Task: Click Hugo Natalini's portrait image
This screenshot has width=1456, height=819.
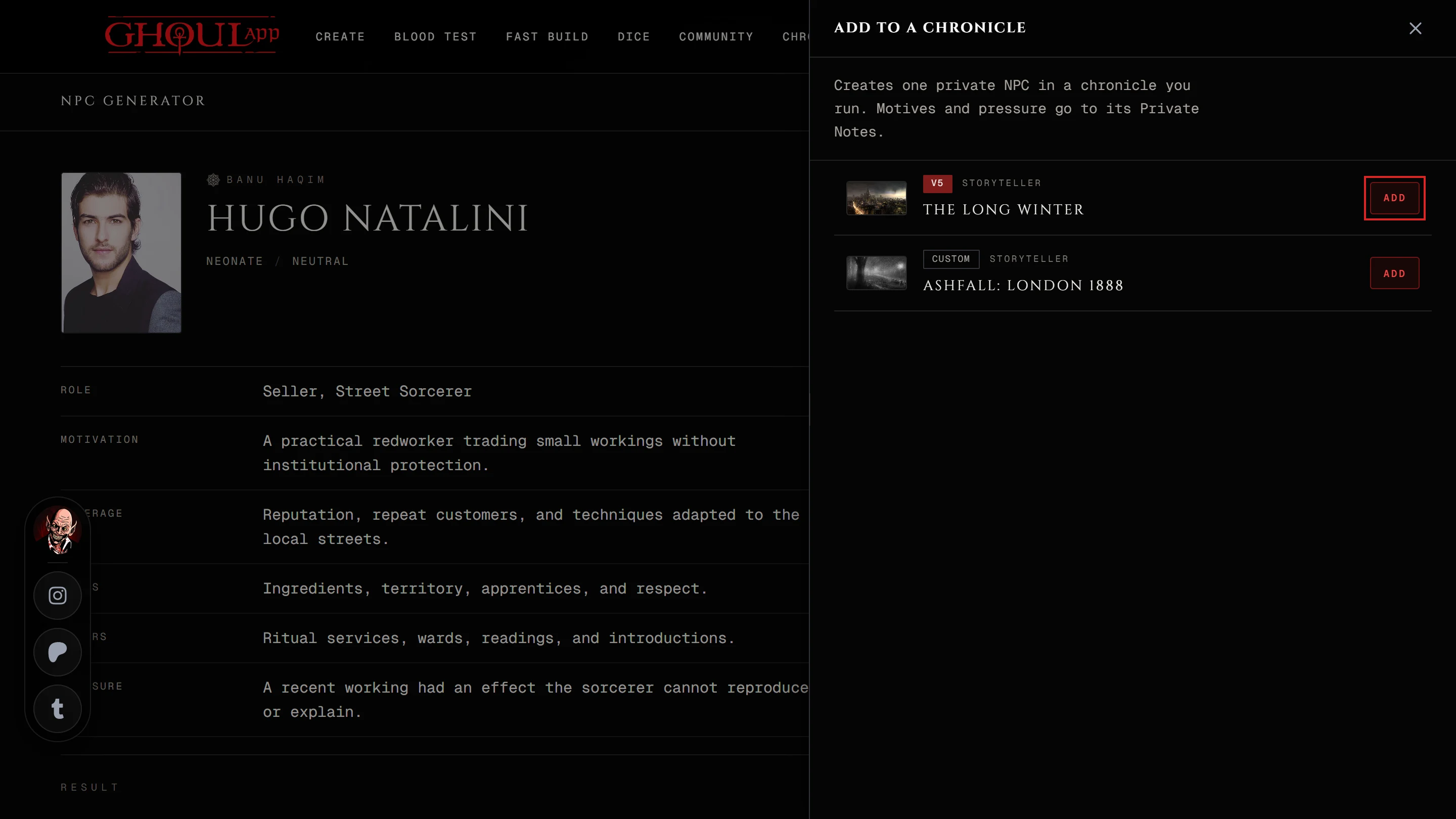Action: 121,253
